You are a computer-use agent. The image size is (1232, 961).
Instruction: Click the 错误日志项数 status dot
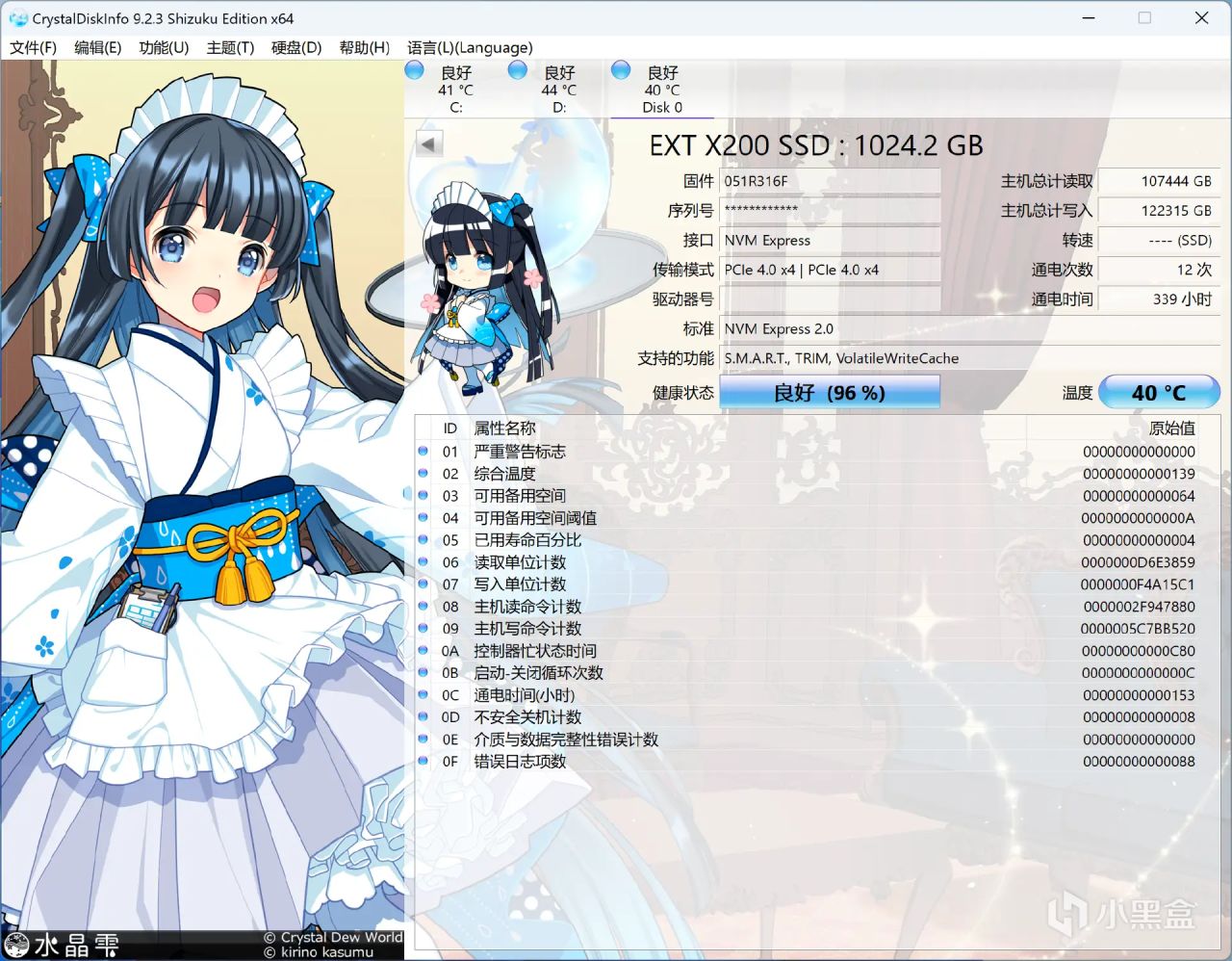click(x=423, y=761)
